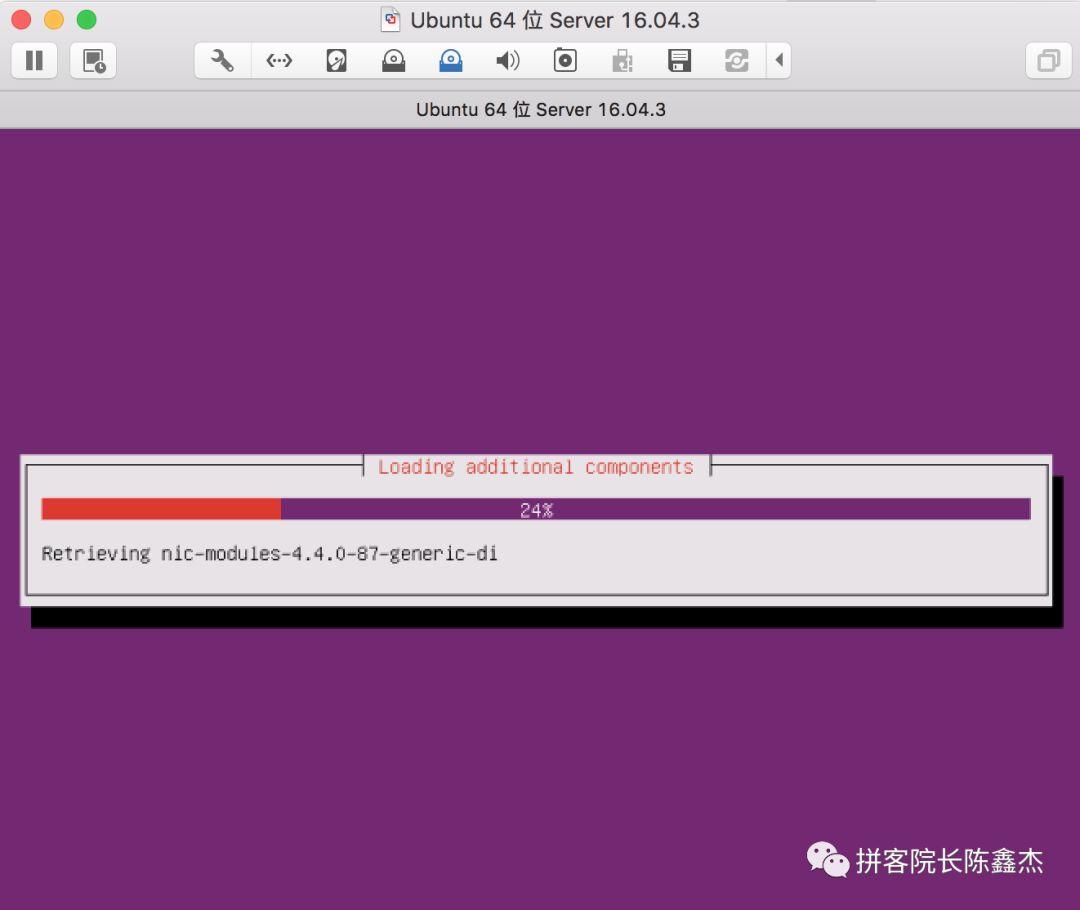Click the camera device icon in the toolbar
The width and height of the screenshot is (1080, 910).
pyautogui.click(x=565, y=60)
